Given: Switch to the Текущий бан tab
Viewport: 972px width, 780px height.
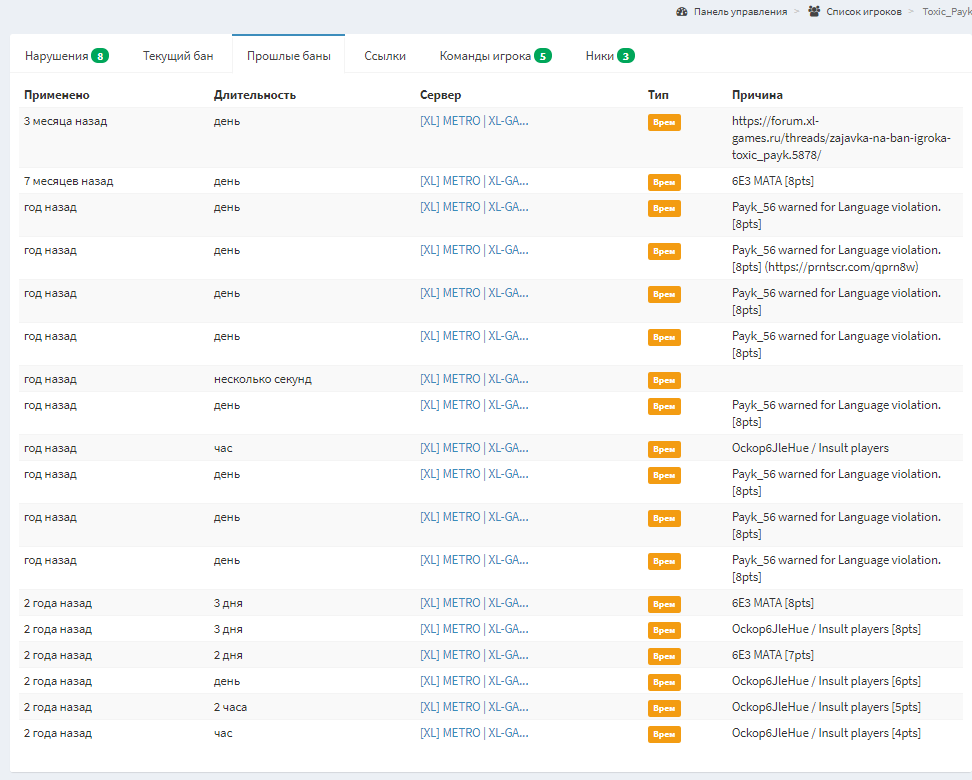Looking at the screenshot, I should click(x=178, y=56).
